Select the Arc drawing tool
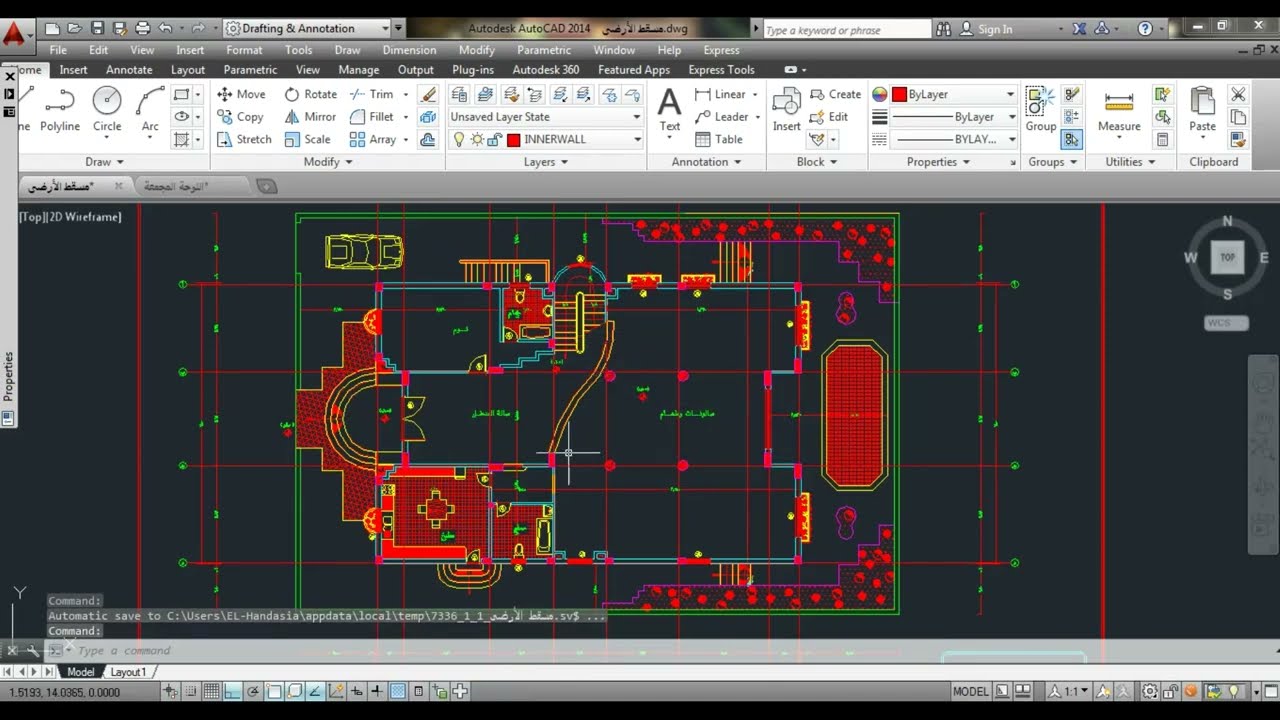Image resolution: width=1280 pixels, height=720 pixels. pyautogui.click(x=150, y=109)
